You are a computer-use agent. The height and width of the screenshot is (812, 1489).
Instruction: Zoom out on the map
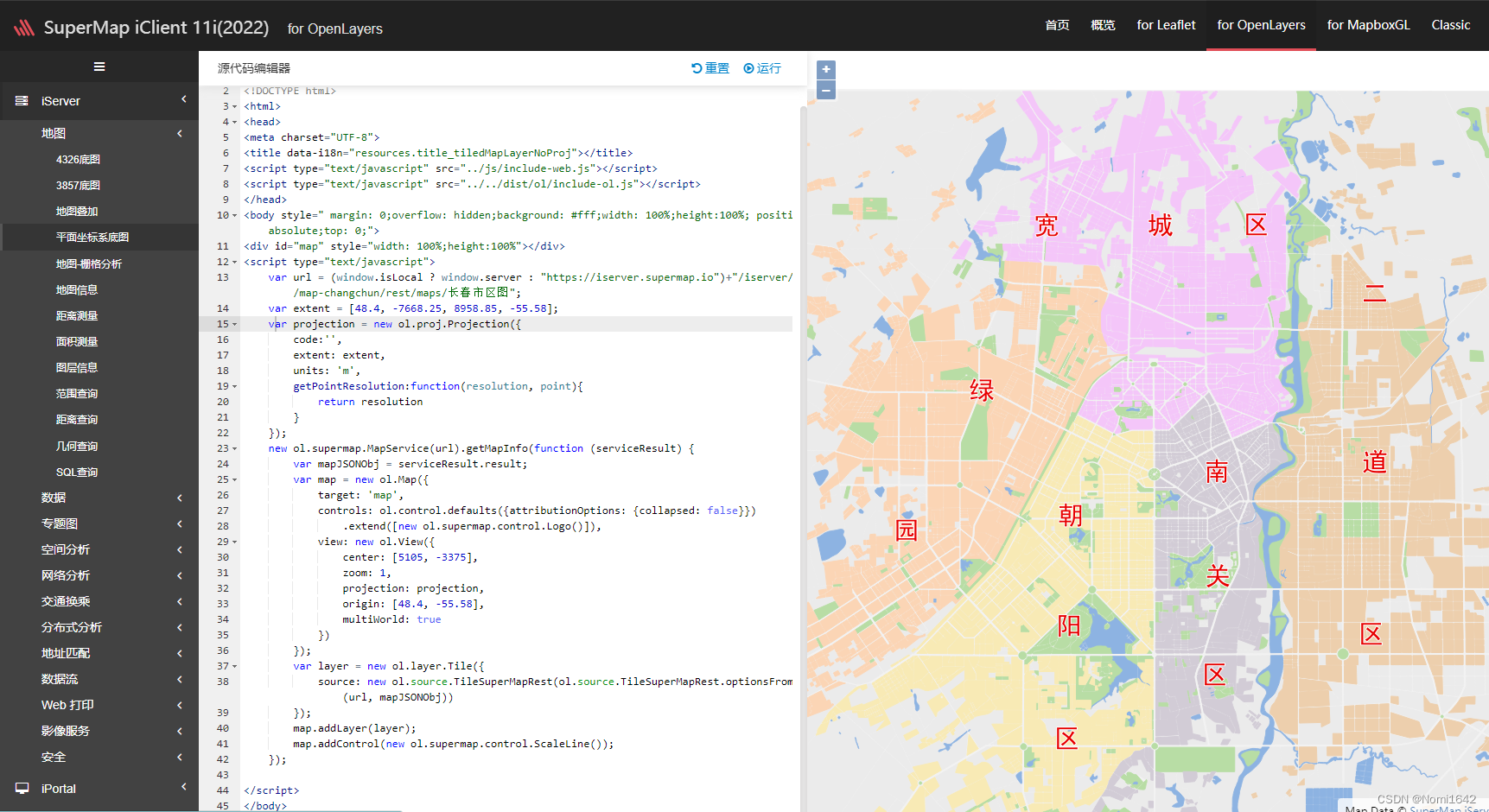click(x=826, y=90)
